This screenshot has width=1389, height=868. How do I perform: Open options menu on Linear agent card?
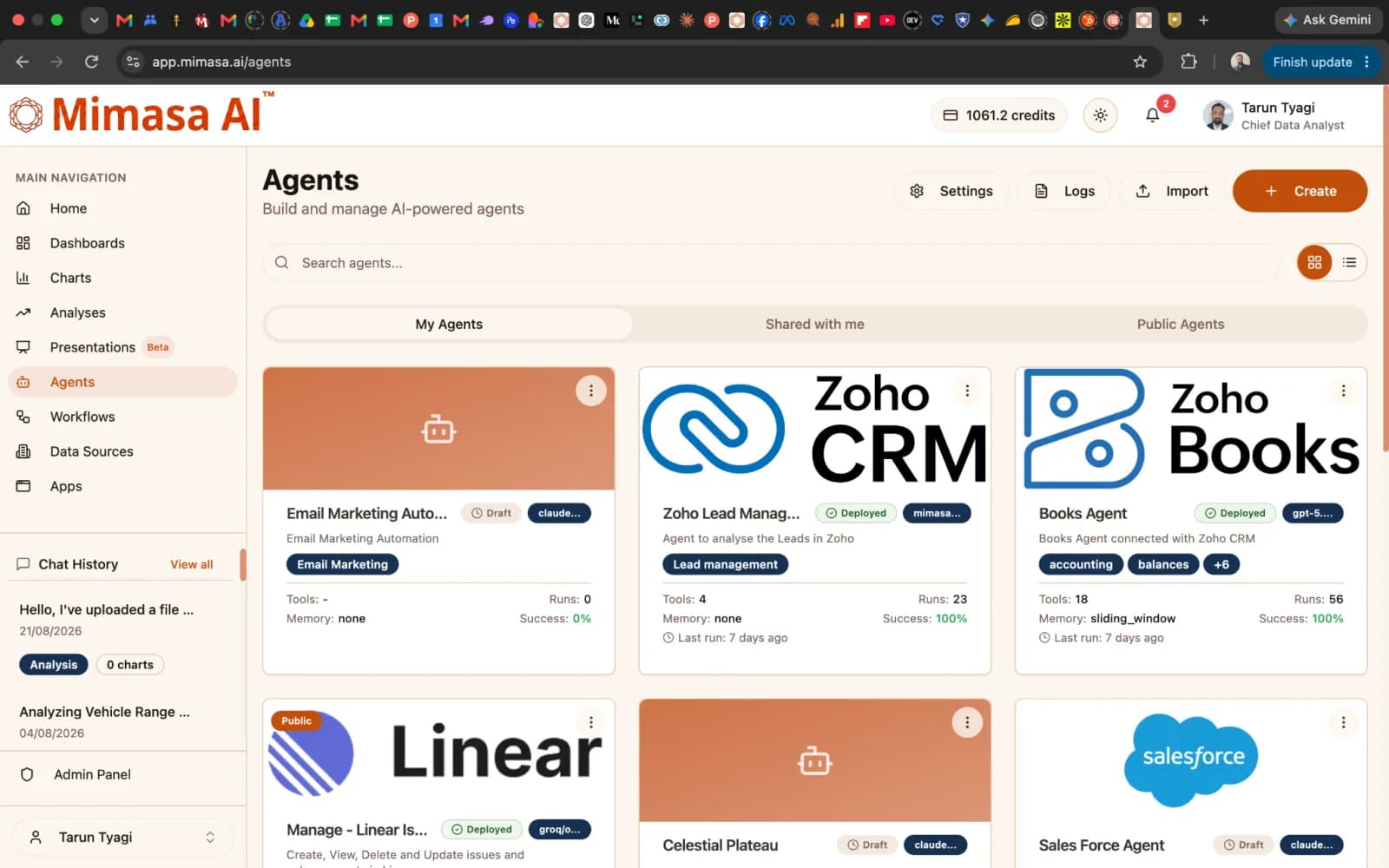coord(591,722)
